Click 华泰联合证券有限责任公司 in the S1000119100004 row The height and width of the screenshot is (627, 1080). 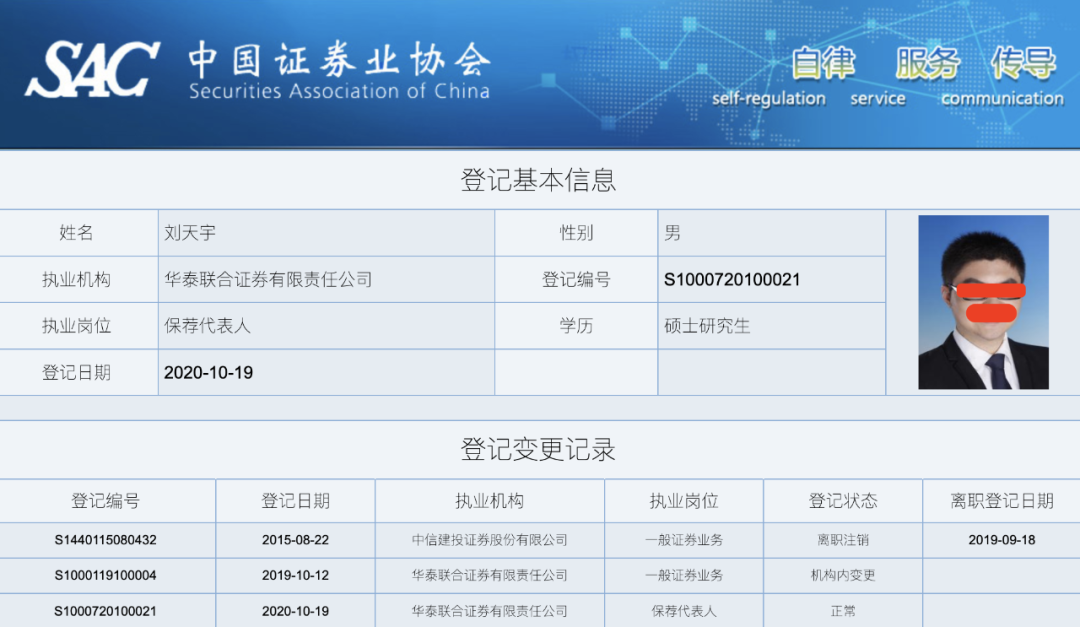point(490,575)
